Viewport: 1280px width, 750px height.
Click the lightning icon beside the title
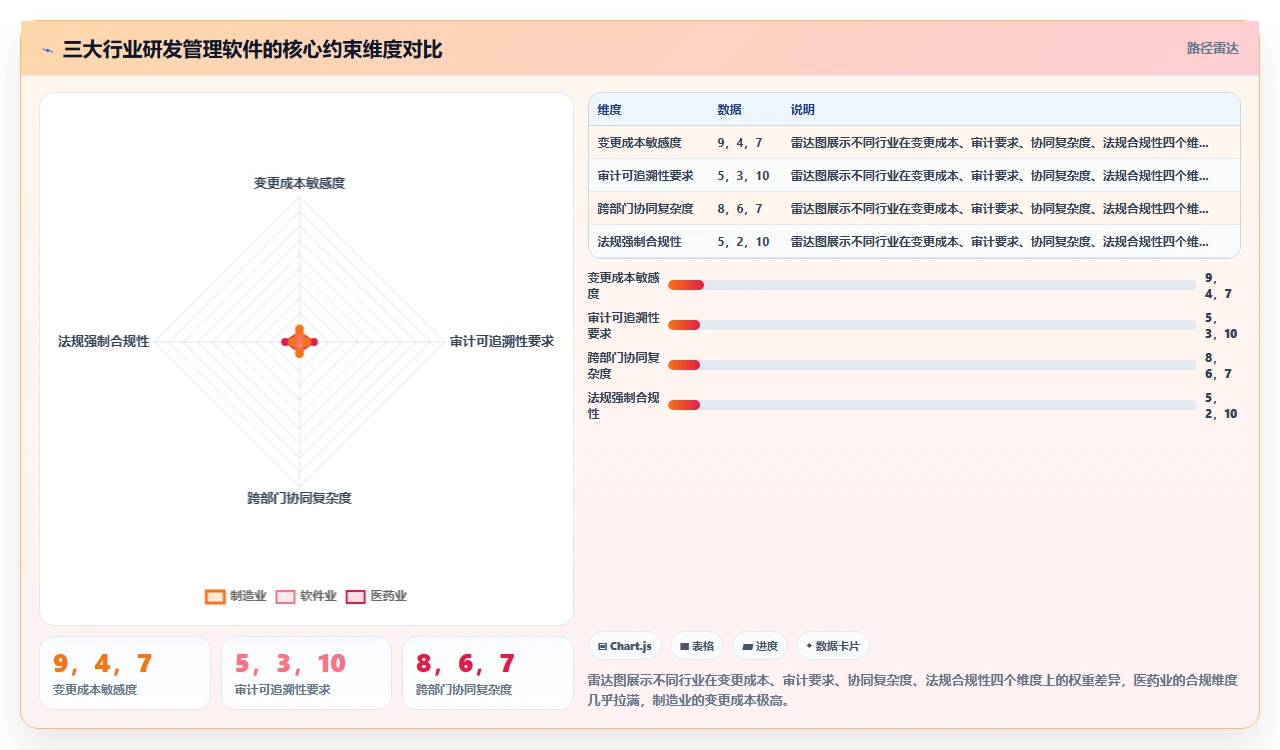tap(47, 49)
